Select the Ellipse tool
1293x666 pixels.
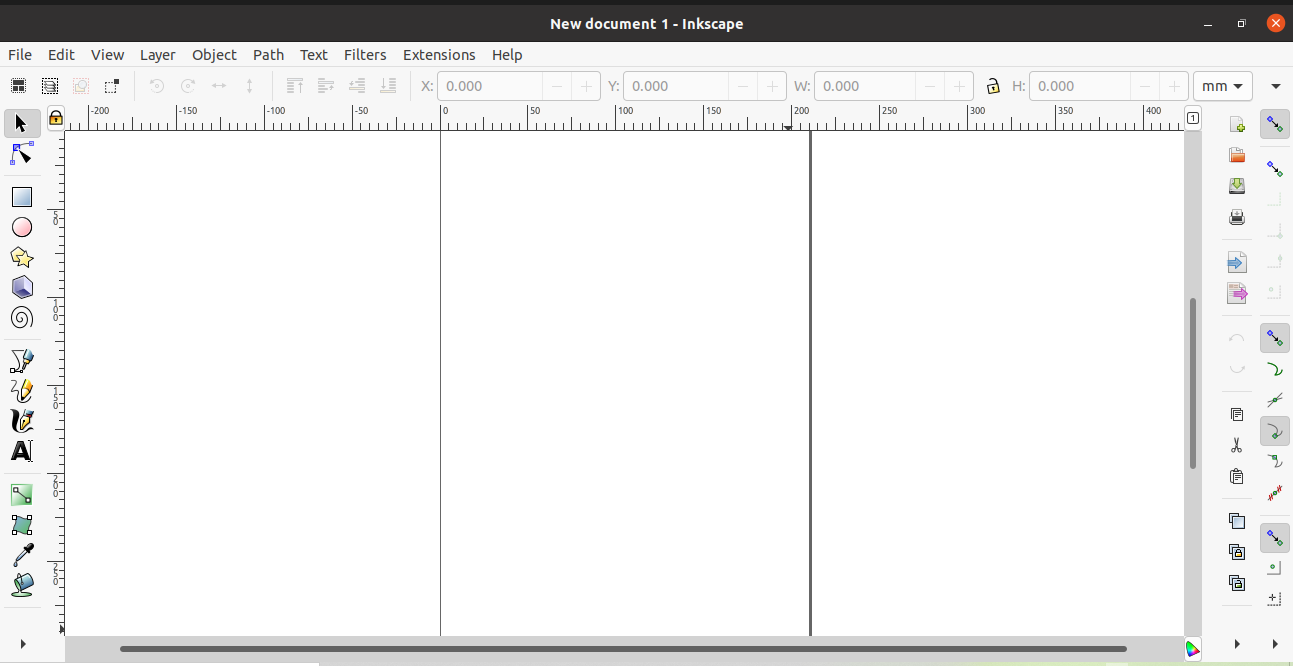coord(21,227)
